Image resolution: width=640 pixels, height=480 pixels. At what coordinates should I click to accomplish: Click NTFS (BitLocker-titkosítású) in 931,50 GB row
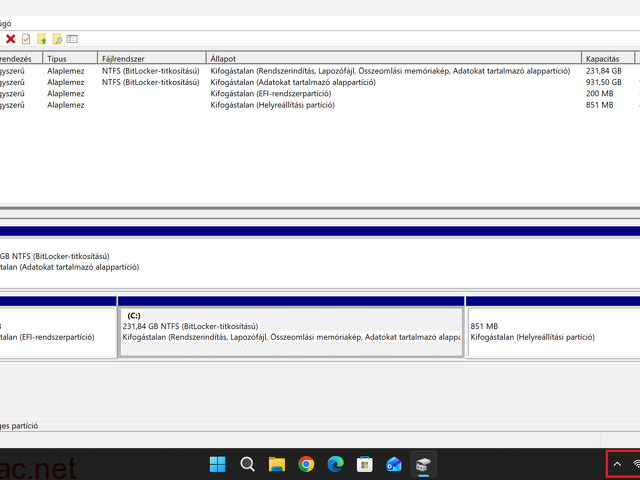(151, 82)
